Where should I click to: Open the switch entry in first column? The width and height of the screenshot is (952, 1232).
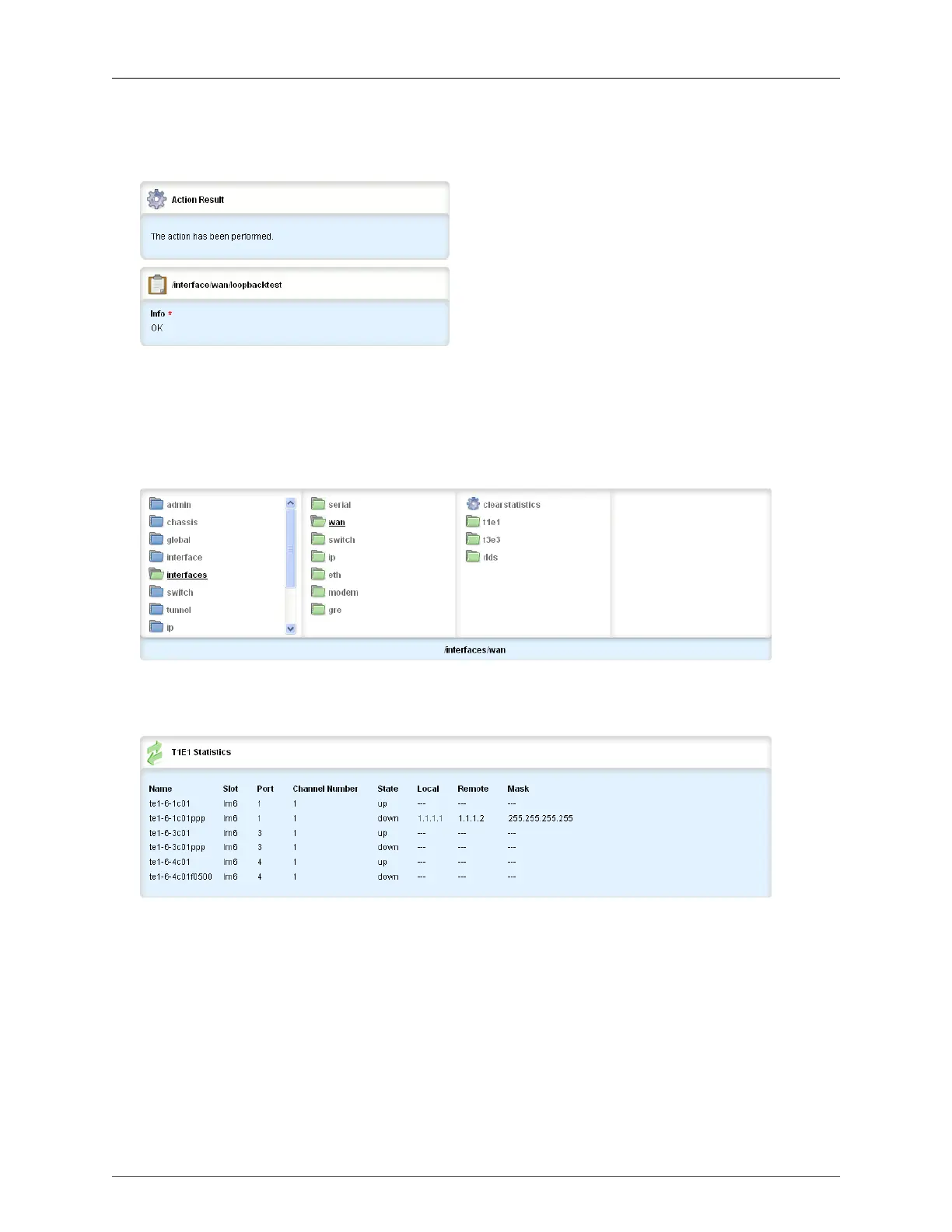pos(180,593)
